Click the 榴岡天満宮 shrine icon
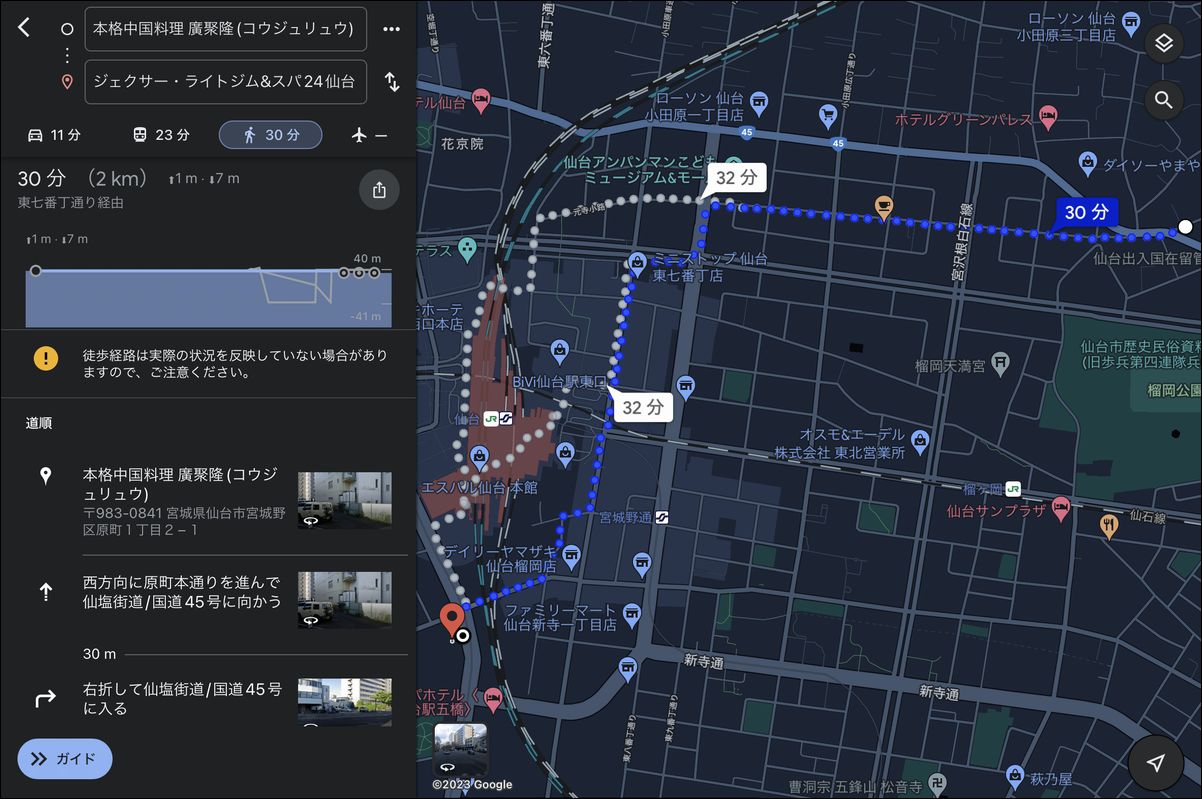The width and height of the screenshot is (1202, 799). click(x=999, y=362)
